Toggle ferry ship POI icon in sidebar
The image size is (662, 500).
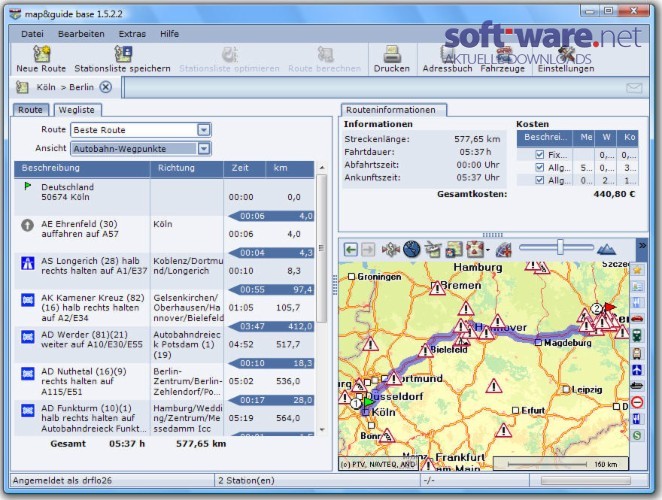pyautogui.click(x=637, y=386)
